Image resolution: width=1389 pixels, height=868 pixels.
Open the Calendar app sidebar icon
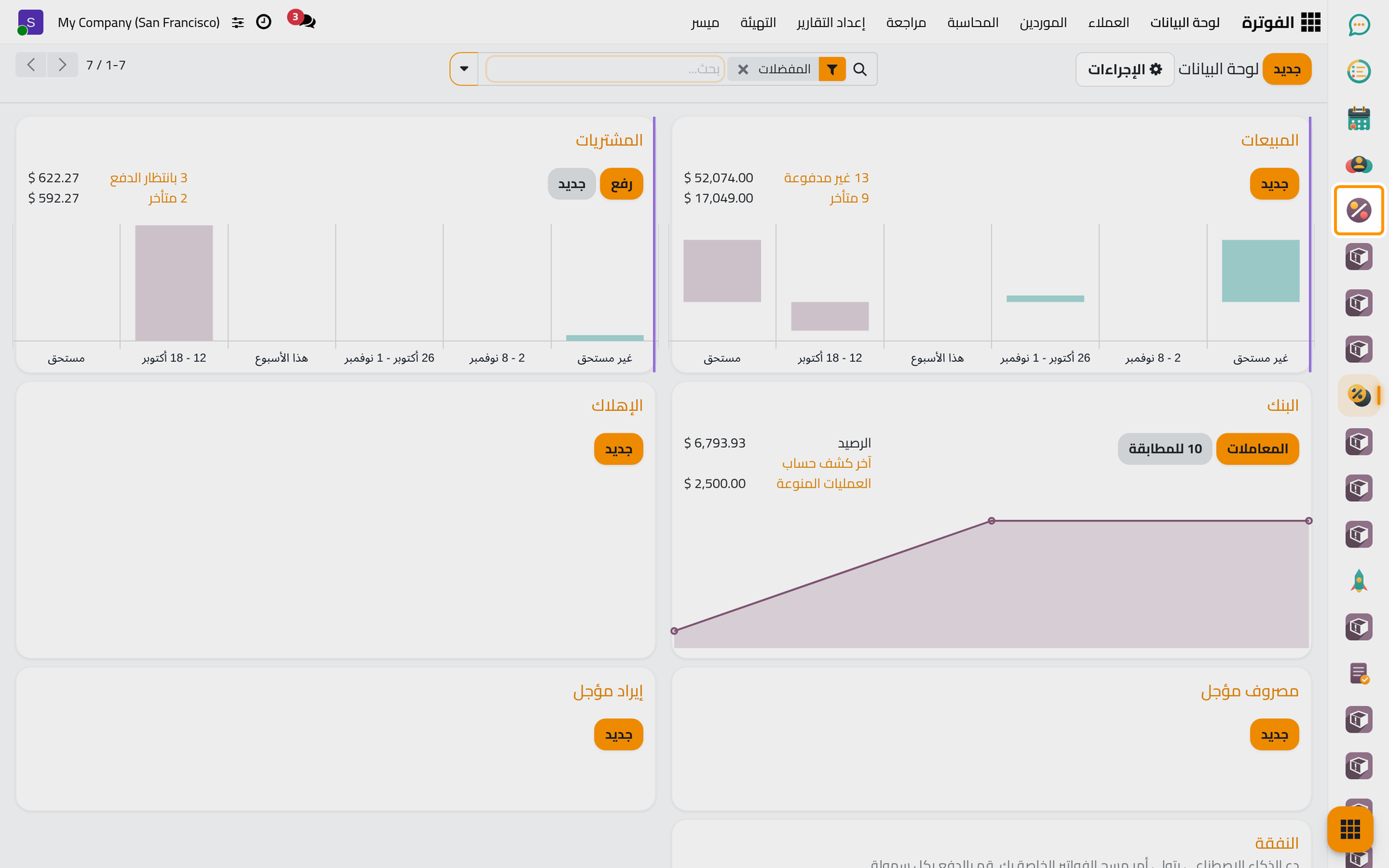coord(1359,118)
